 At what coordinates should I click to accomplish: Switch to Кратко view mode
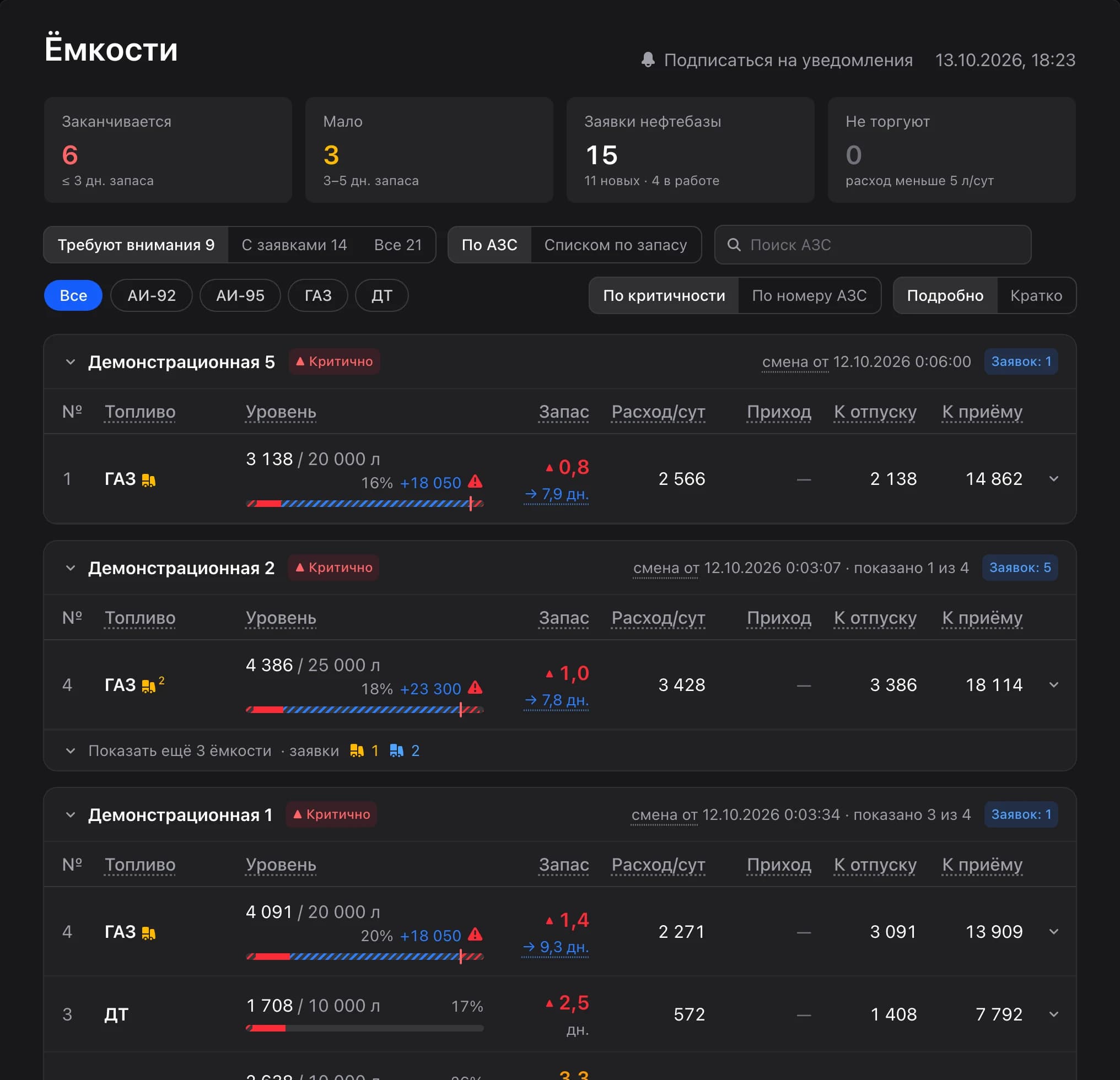click(x=1036, y=295)
